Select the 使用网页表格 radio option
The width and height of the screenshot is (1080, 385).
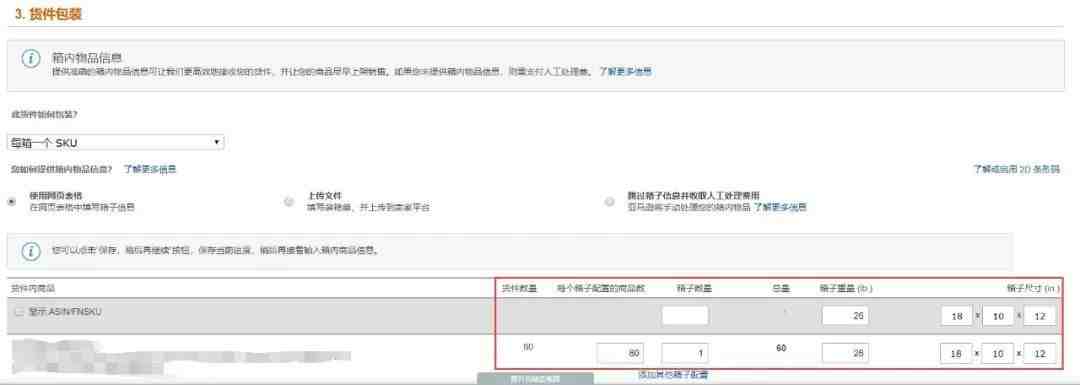[11, 202]
